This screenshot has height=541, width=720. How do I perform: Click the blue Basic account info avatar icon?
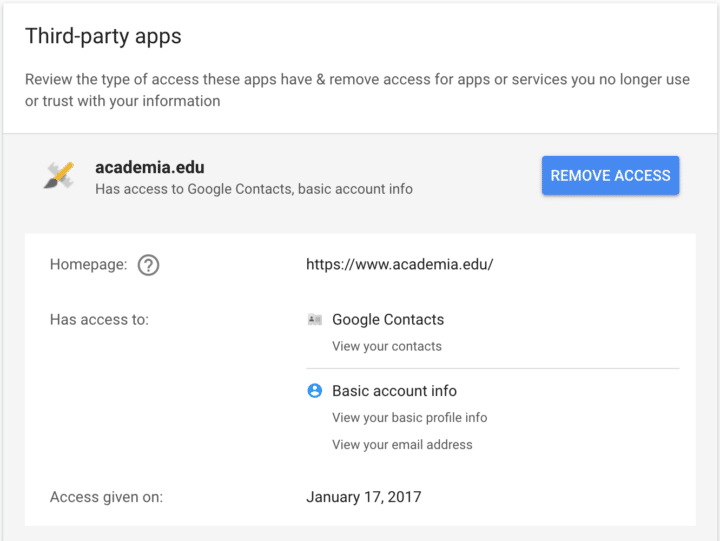[x=315, y=391]
